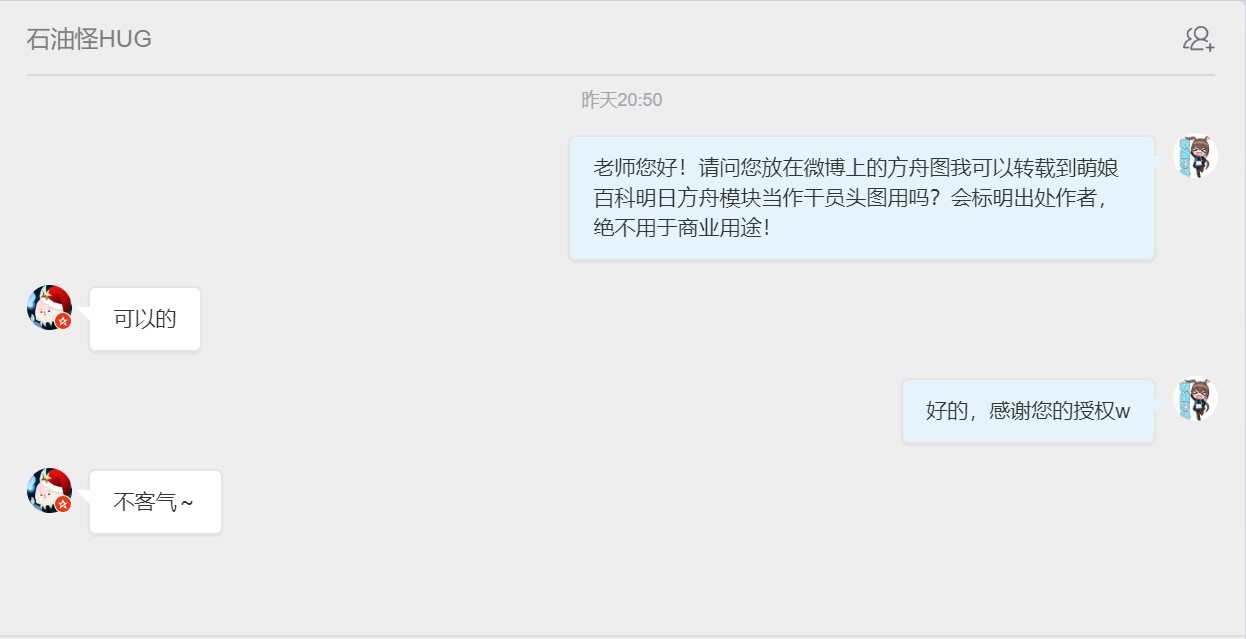Select the 可以的 reply bubble
The width and height of the screenshot is (1246, 639).
(145, 319)
